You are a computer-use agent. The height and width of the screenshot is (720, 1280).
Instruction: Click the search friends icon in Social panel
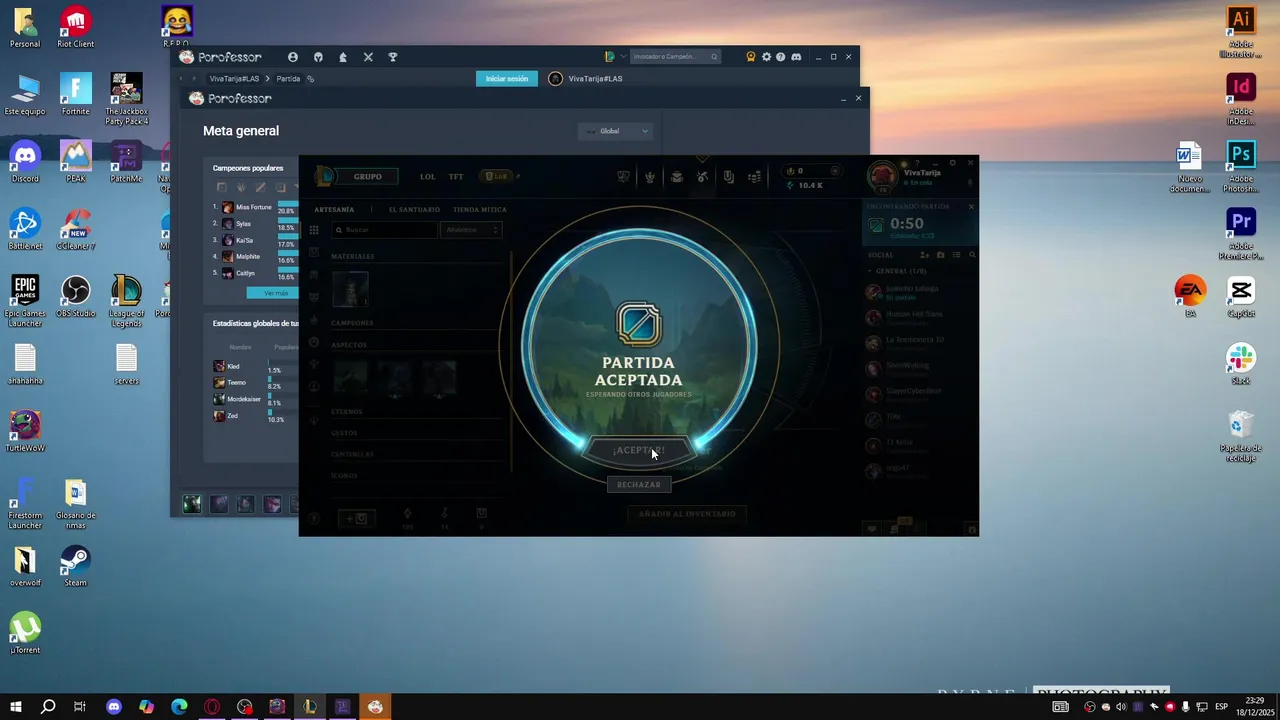[972, 255]
